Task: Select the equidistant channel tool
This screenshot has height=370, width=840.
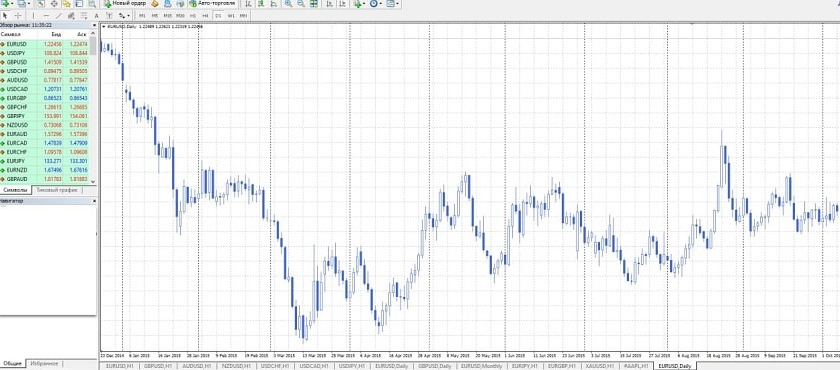Action: (x=71, y=16)
